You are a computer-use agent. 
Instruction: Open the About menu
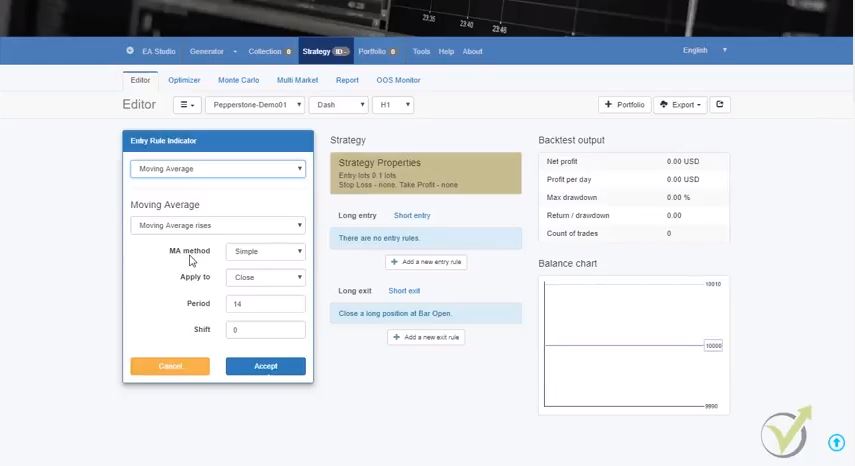[472, 51]
